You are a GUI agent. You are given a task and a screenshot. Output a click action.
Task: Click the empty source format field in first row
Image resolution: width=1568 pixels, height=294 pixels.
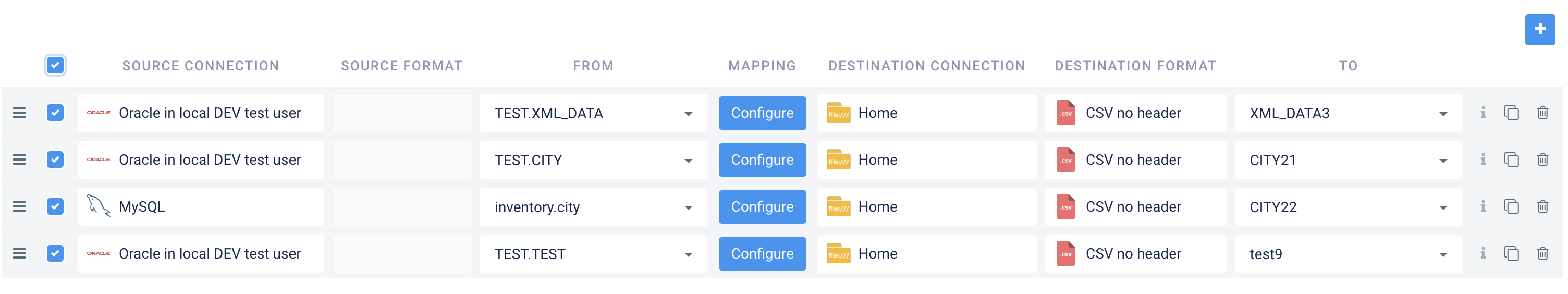402,113
